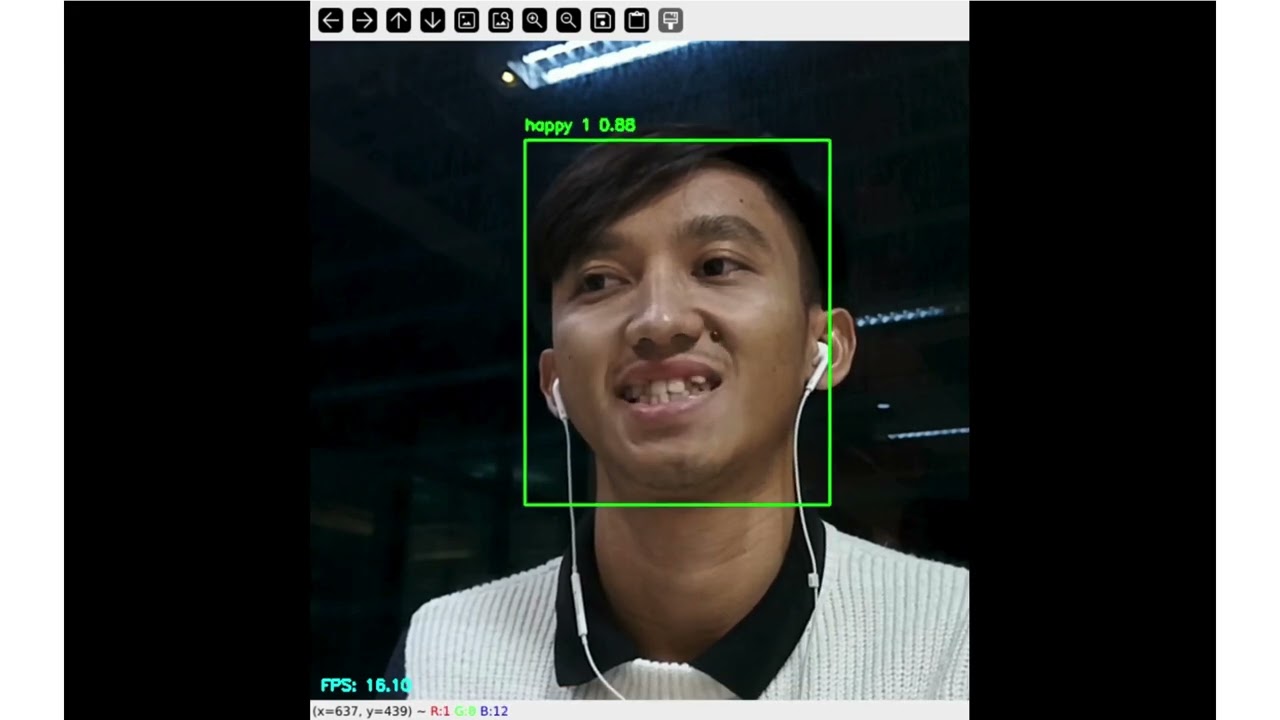Image resolution: width=1280 pixels, height=720 pixels.
Task: Pan the image down with the down arrow
Action: 433,20
